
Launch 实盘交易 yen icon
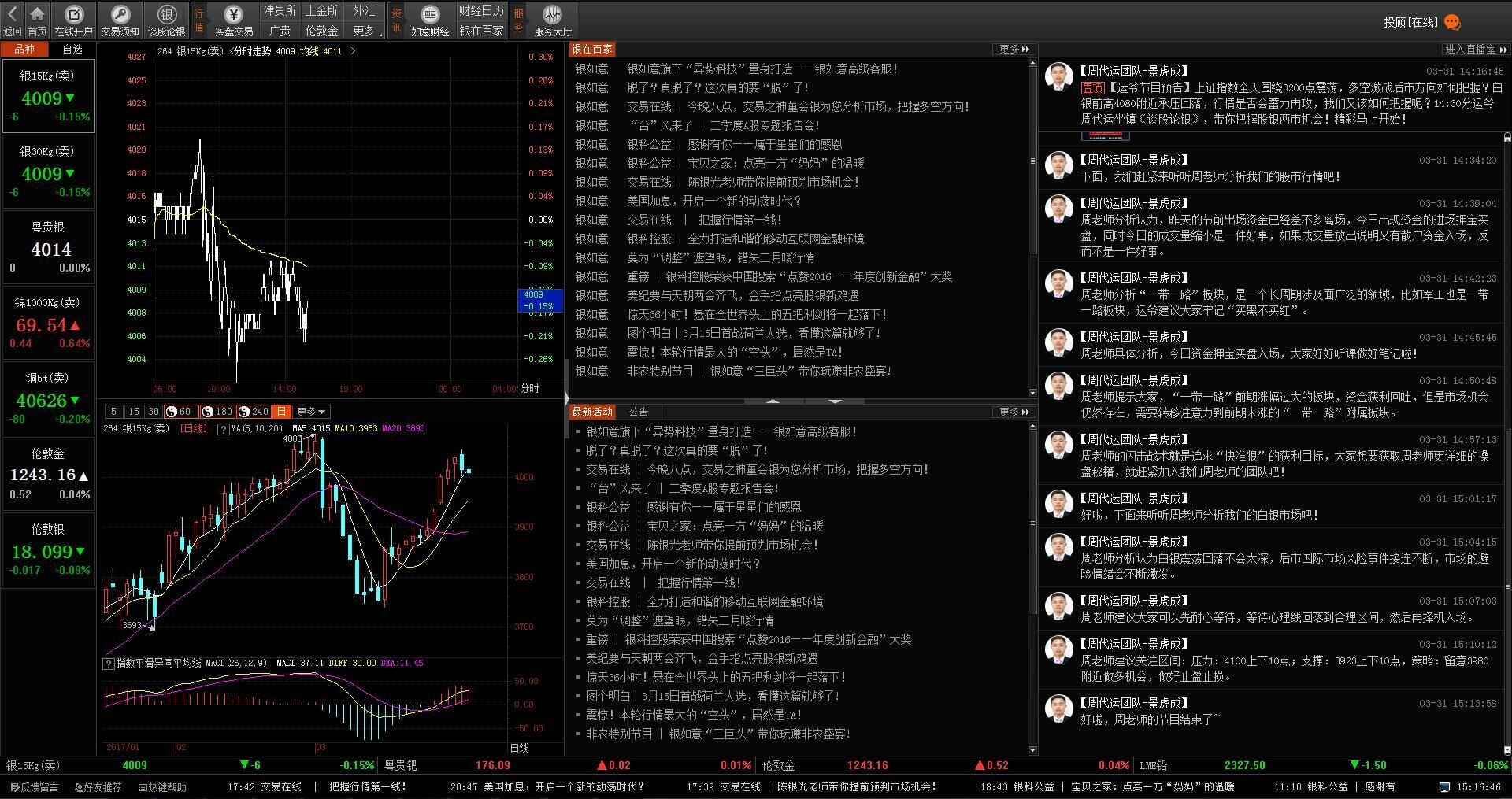[233, 15]
